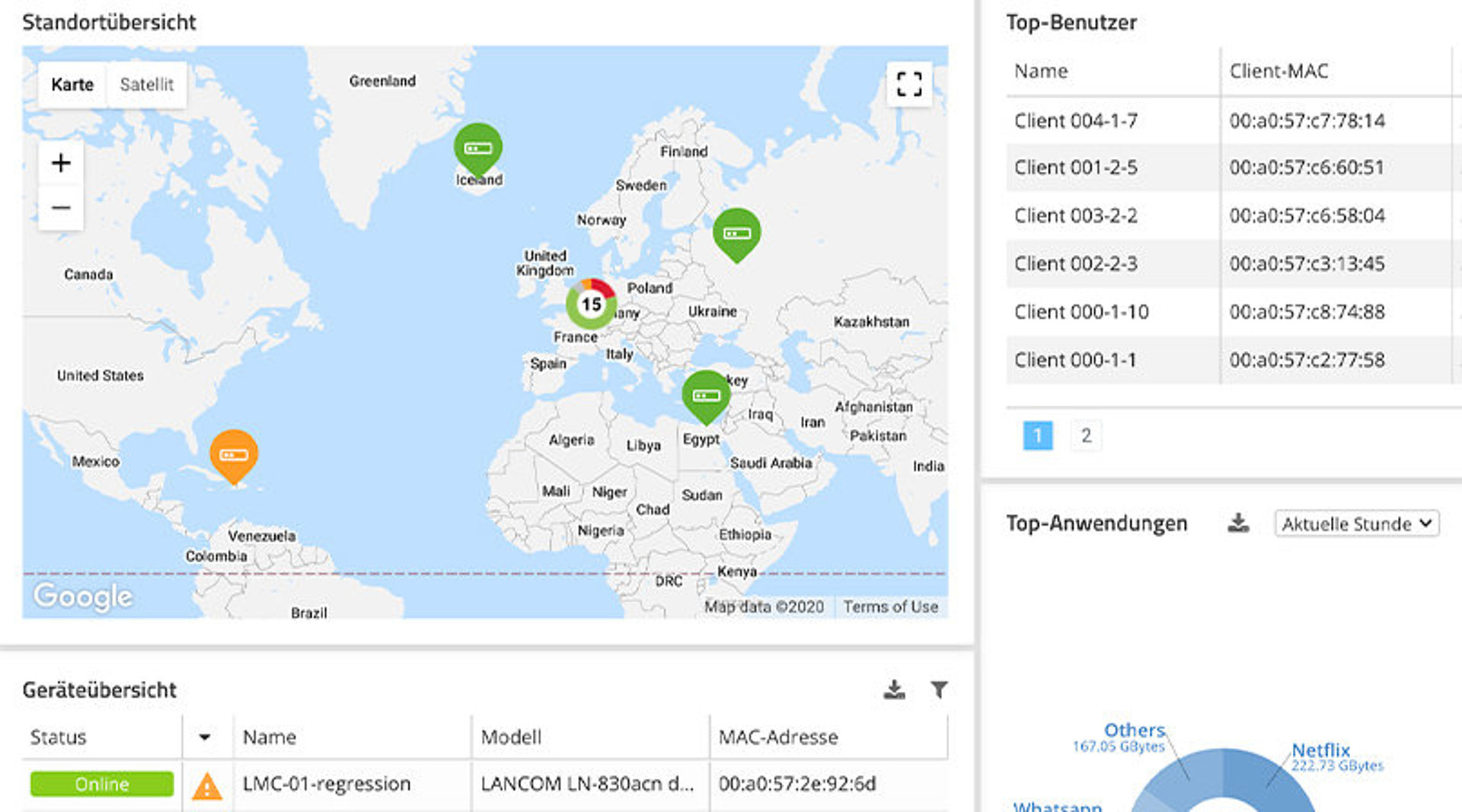Sort Top-Benutzer by Name column header
1462x812 pixels.
click(1041, 71)
